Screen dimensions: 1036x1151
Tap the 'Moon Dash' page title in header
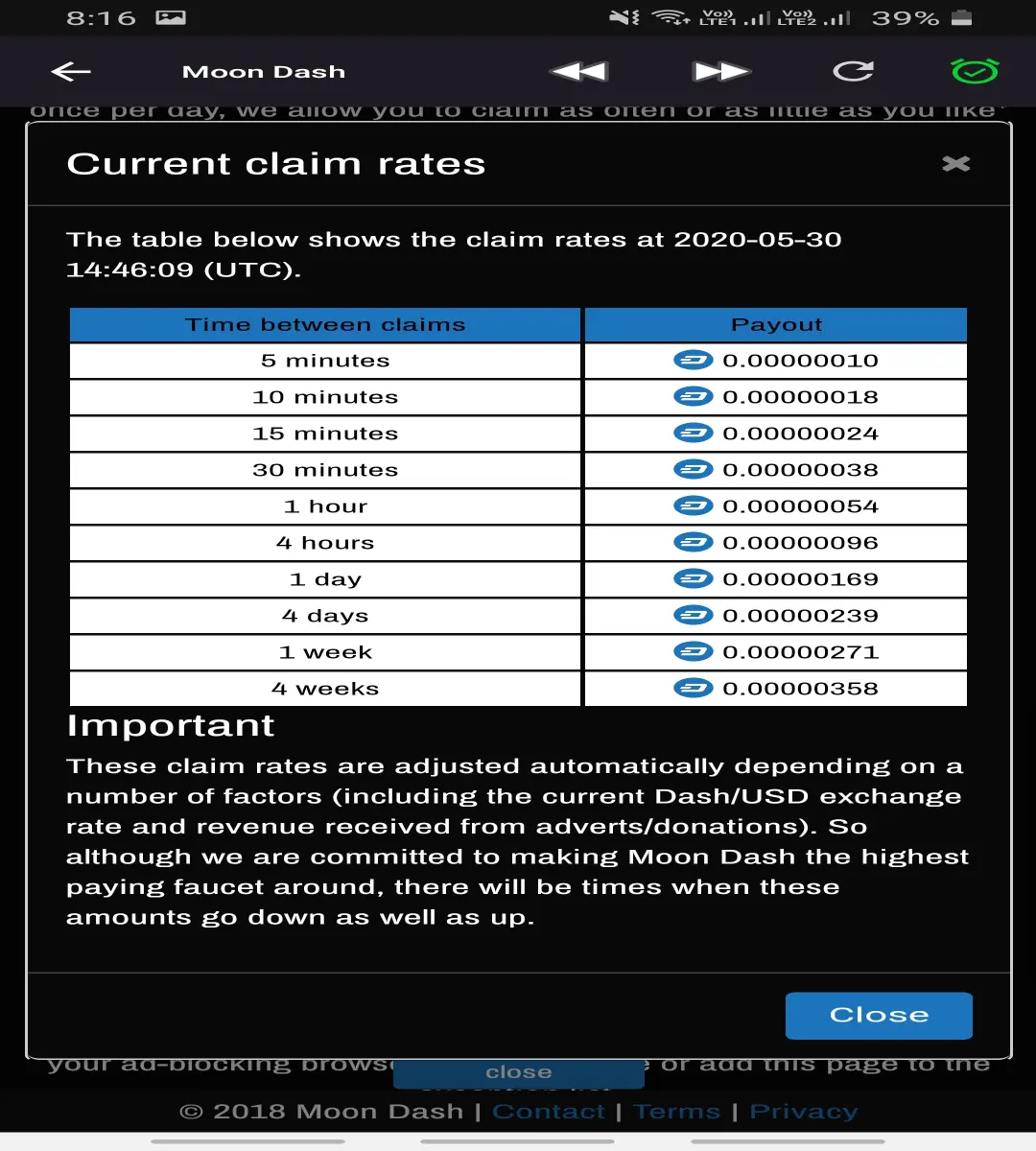pos(264,72)
